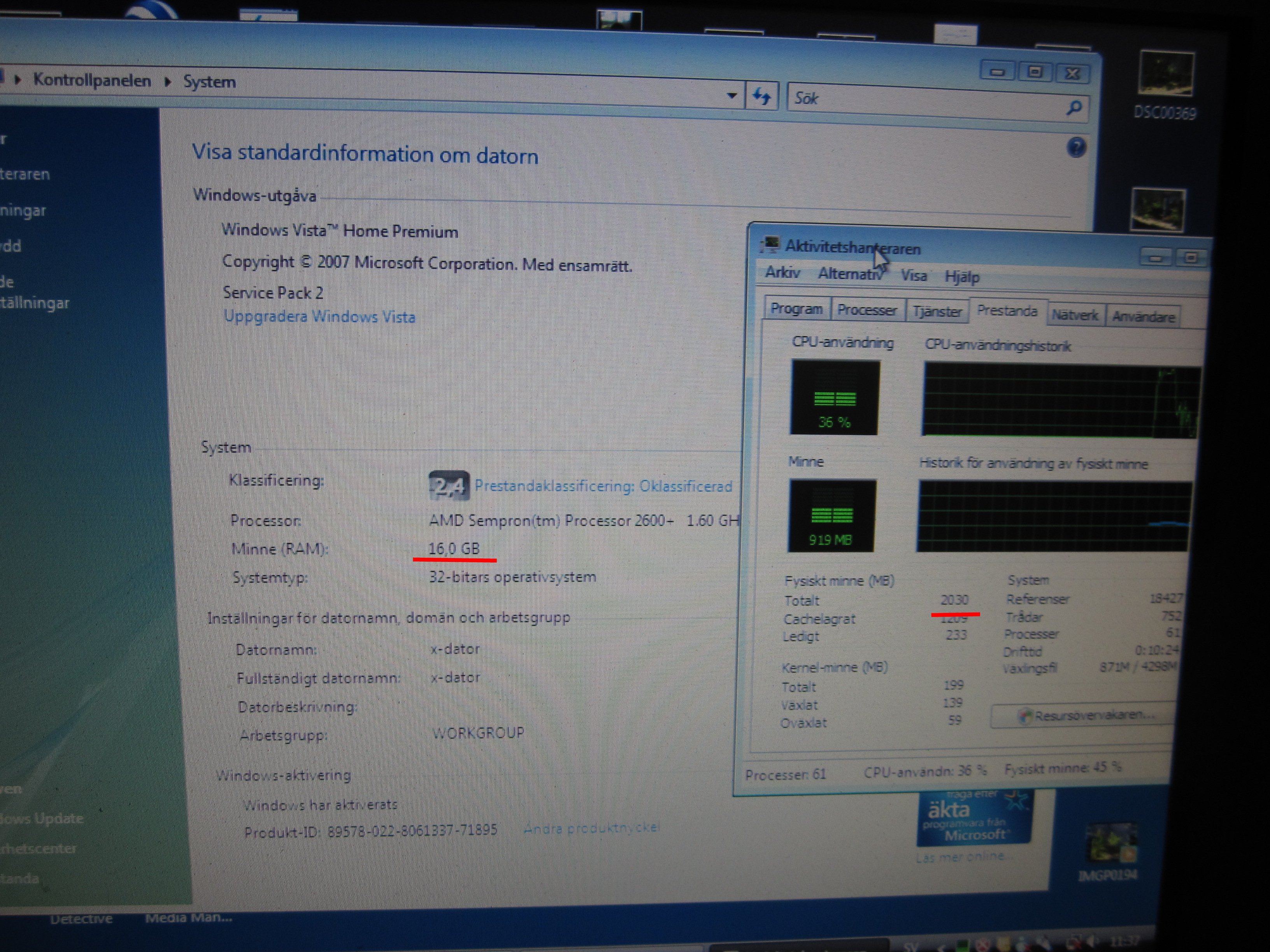Click the arrow before Kontrollpanelen in address bar
1270x952 pixels.
17,79
